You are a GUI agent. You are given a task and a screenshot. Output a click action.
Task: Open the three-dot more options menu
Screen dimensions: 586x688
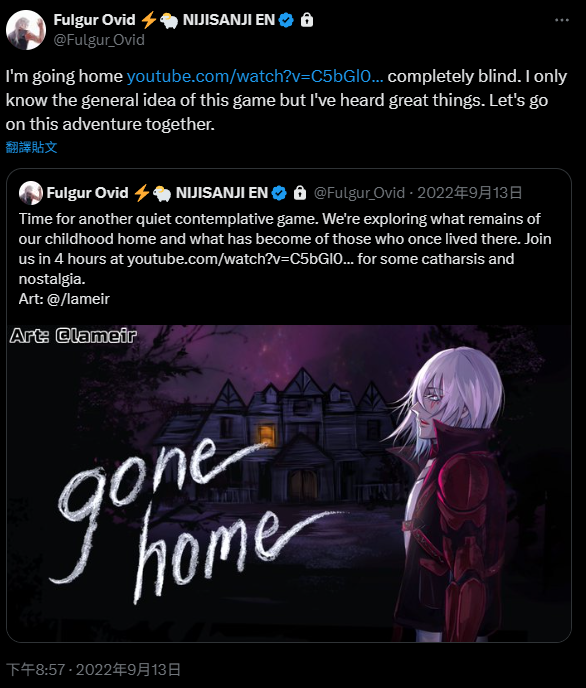click(562, 20)
